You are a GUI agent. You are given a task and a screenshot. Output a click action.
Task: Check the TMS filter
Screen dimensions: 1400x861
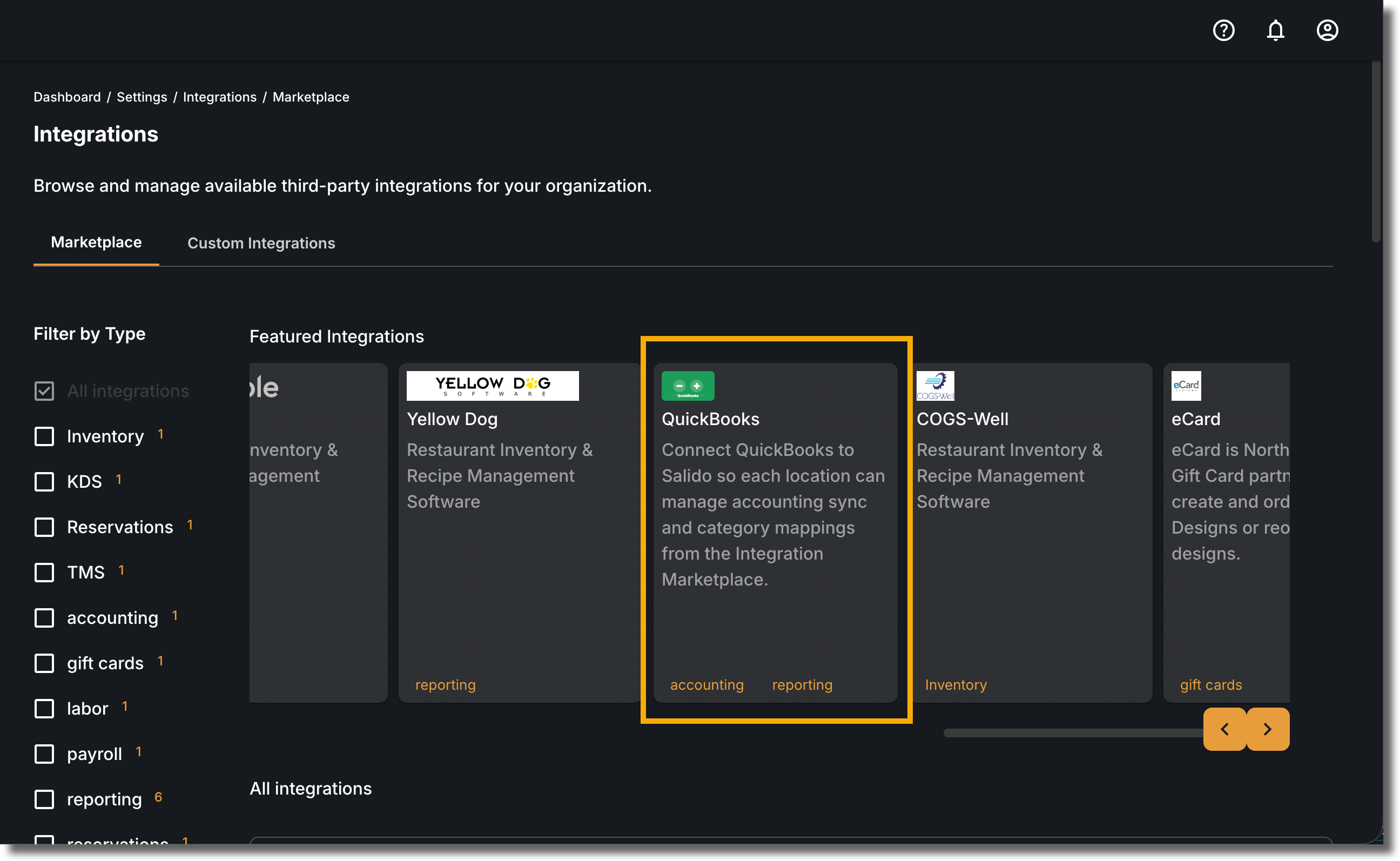44,573
